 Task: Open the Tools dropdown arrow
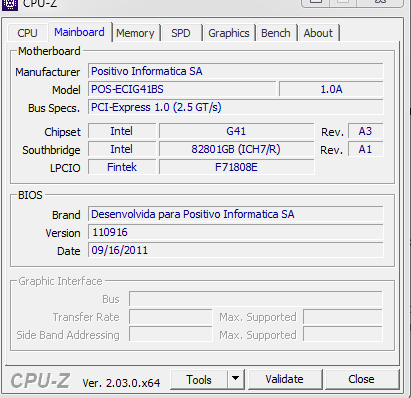coord(236,379)
